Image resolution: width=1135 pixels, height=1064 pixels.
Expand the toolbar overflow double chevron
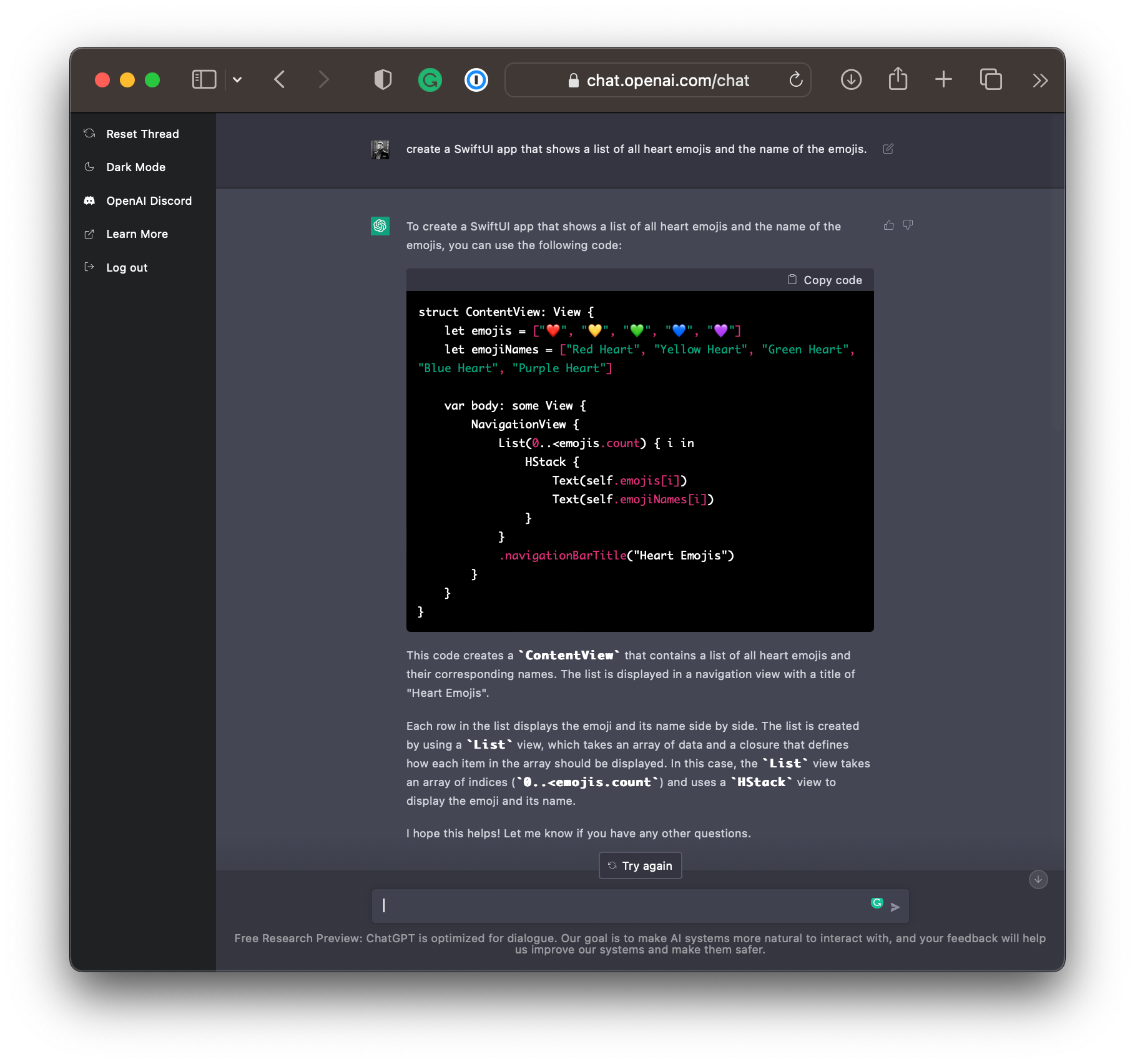1039,80
